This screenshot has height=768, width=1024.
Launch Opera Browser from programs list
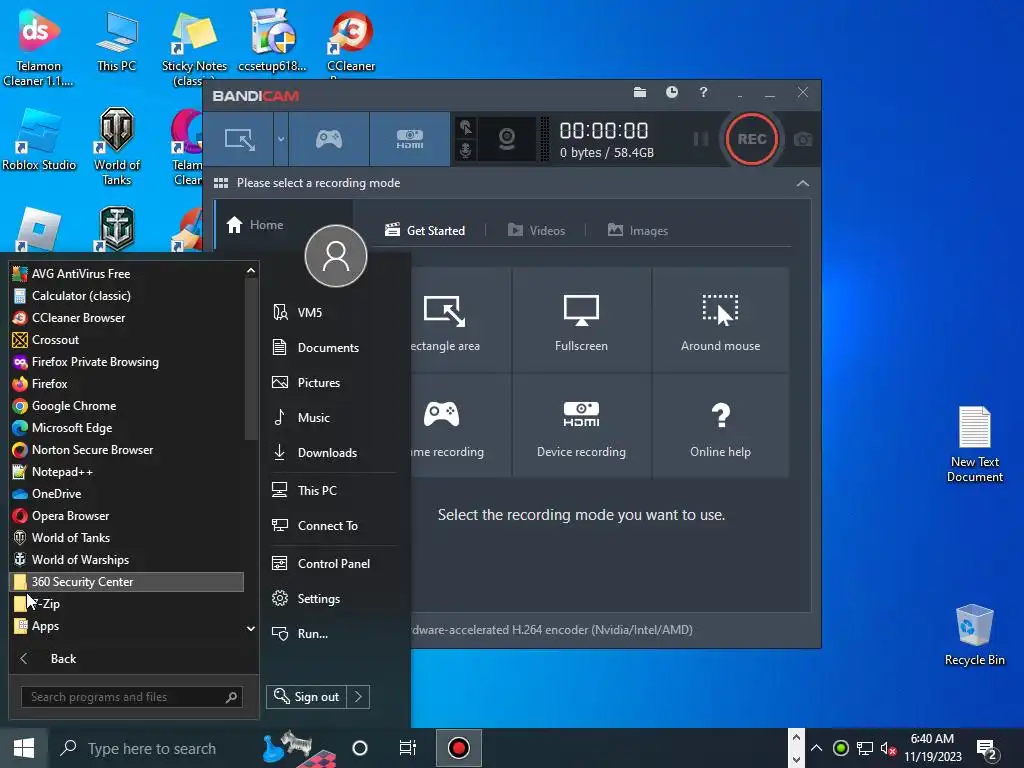coord(128,516)
